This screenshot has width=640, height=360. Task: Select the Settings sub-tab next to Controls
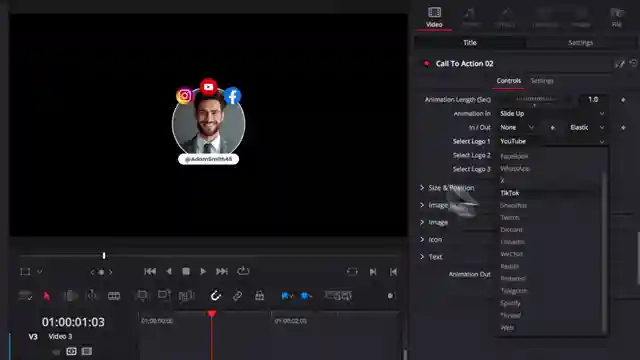click(x=542, y=81)
